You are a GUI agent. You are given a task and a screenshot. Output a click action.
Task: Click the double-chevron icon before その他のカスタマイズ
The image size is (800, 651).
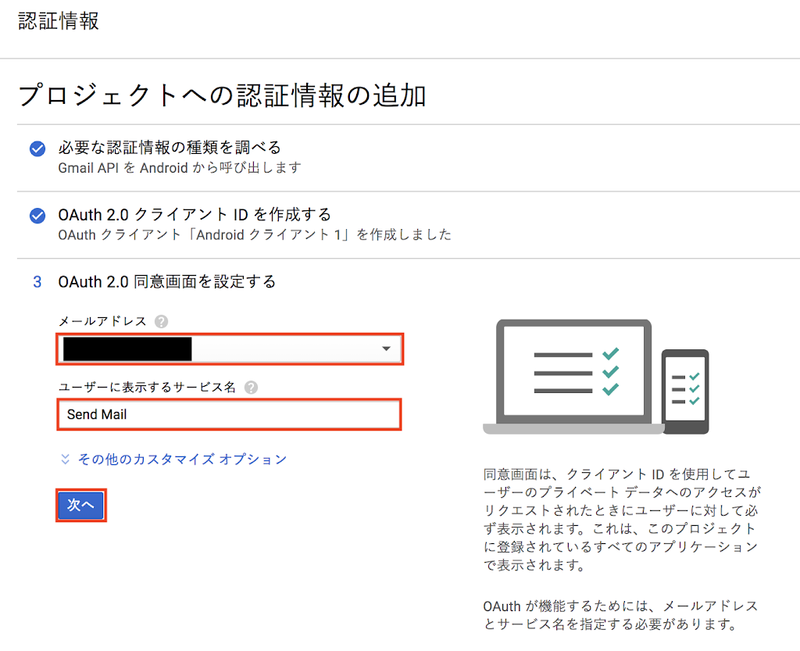point(65,459)
